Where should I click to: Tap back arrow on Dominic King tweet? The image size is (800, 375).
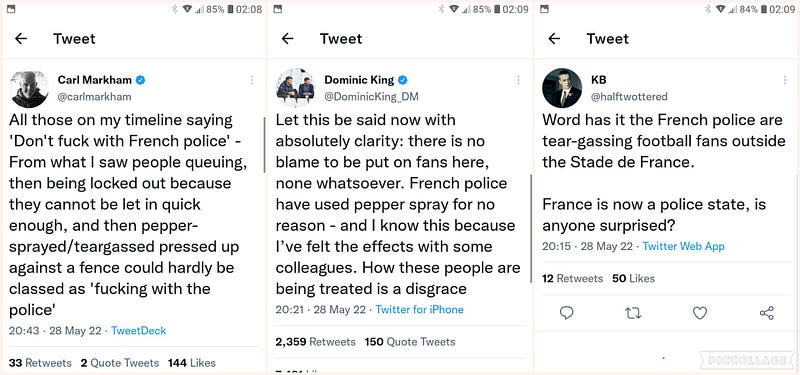tap(288, 38)
